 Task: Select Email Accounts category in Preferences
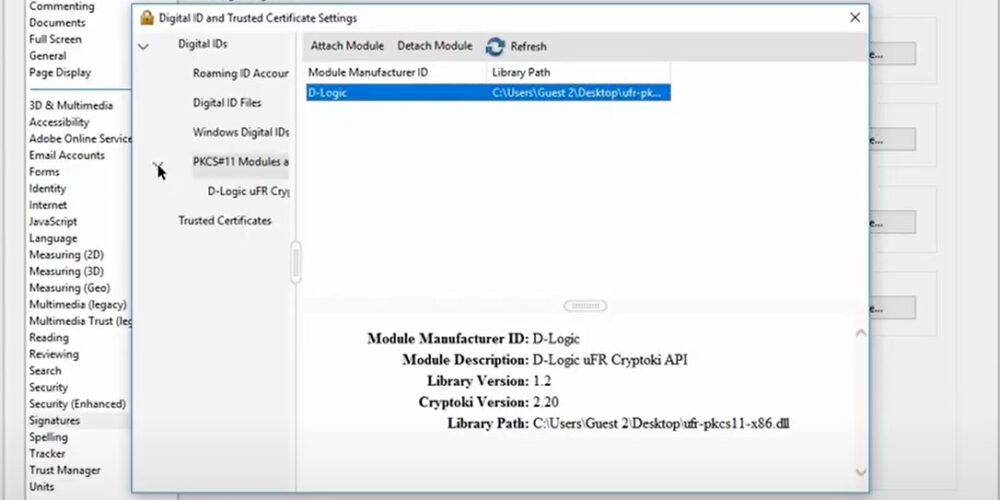[x=66, y=156]
